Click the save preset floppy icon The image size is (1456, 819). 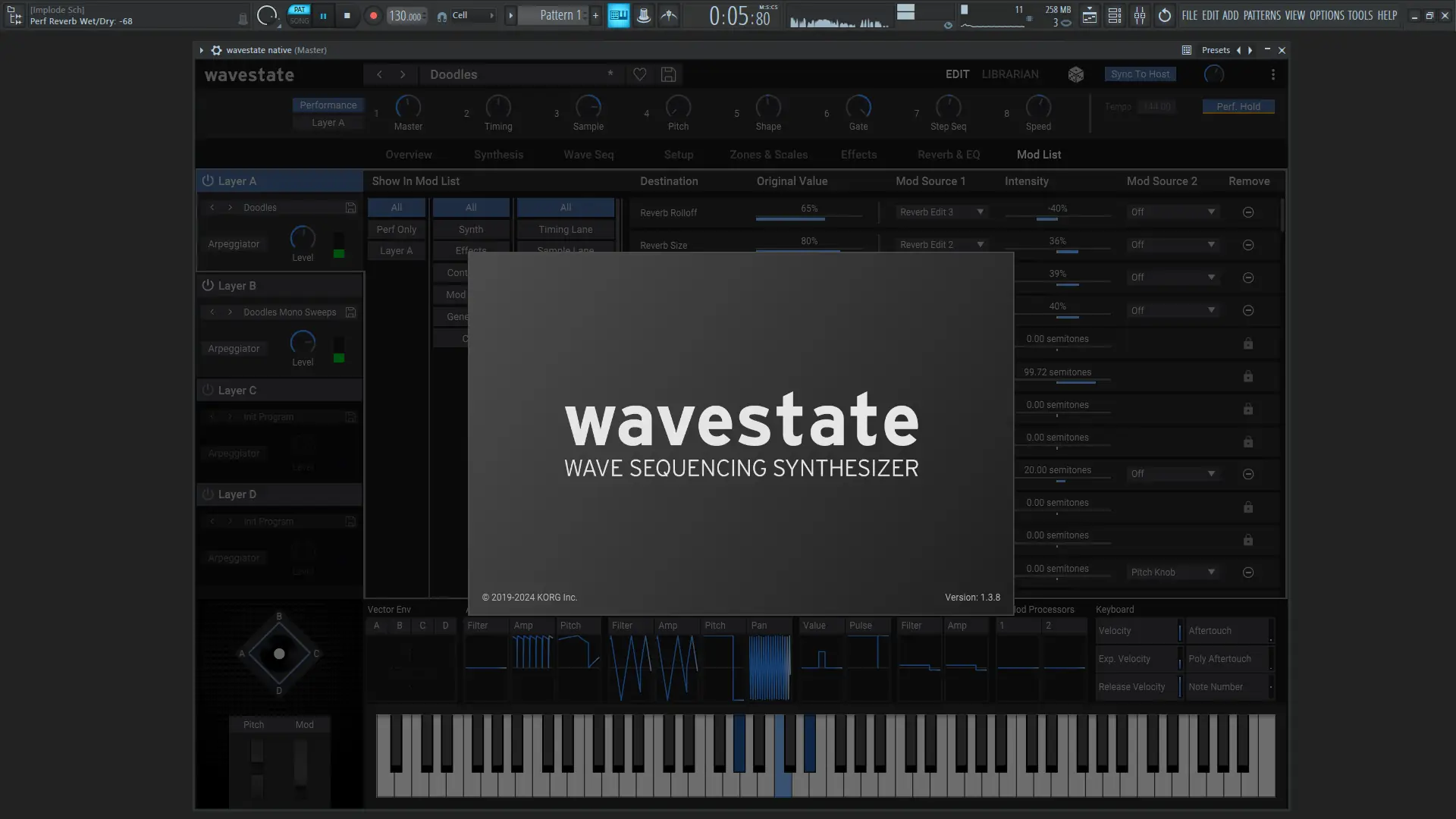(668, 74)
